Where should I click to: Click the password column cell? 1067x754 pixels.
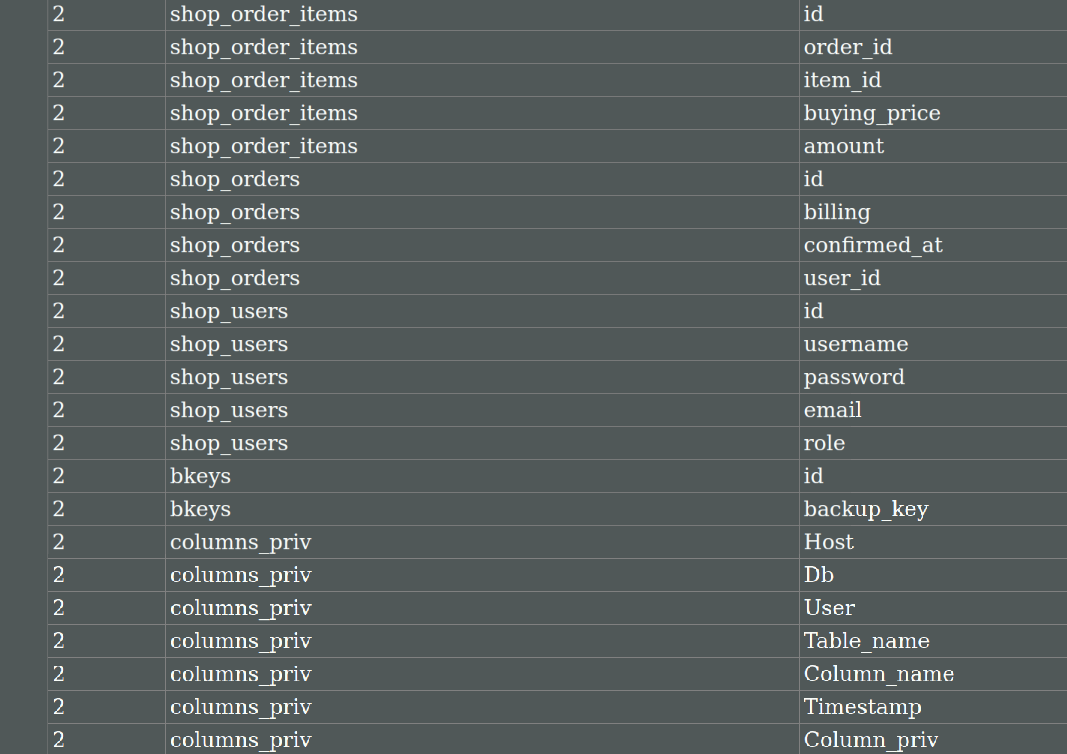[854, 377]
